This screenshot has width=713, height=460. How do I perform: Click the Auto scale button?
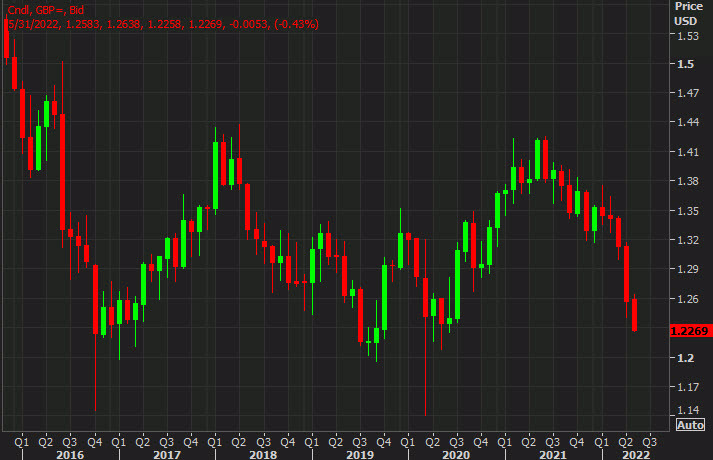[x=690, y=425]
